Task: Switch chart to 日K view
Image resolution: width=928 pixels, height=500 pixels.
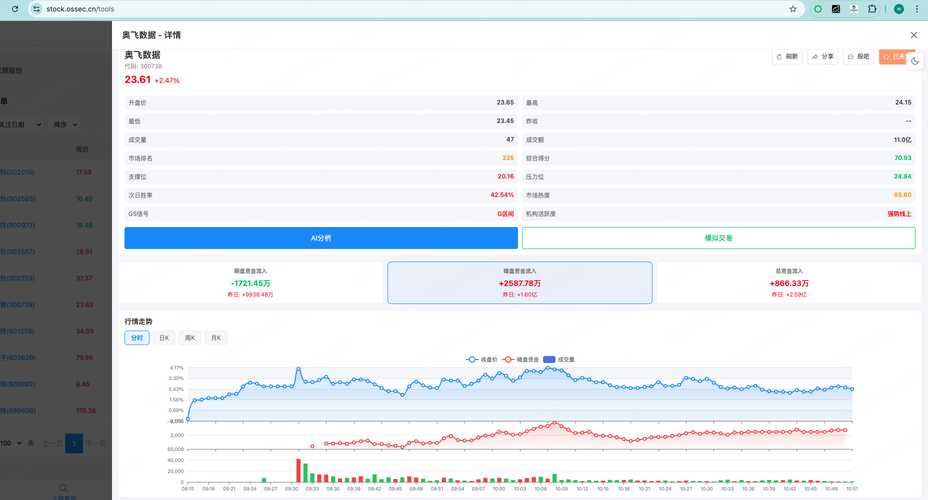Action: pos(164,338)
